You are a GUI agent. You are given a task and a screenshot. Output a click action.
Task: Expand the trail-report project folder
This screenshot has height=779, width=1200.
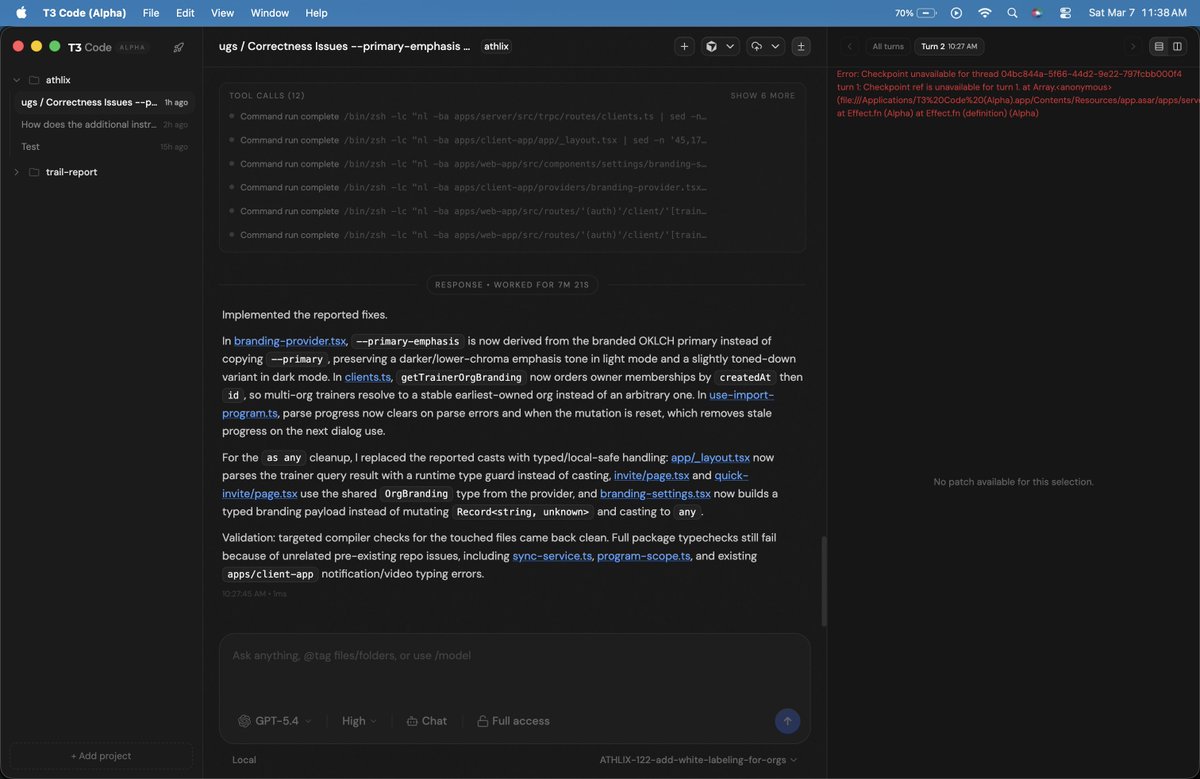pos(16,172)
